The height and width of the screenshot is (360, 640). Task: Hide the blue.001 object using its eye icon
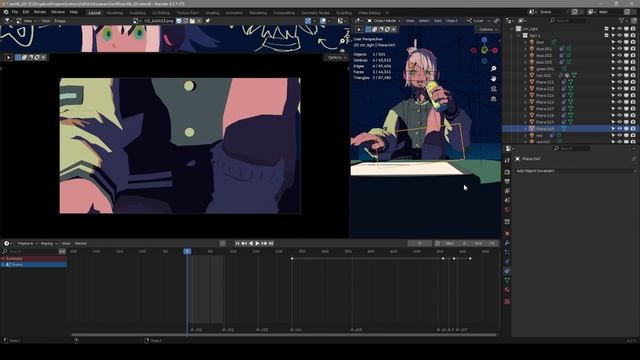click(620, 49)
